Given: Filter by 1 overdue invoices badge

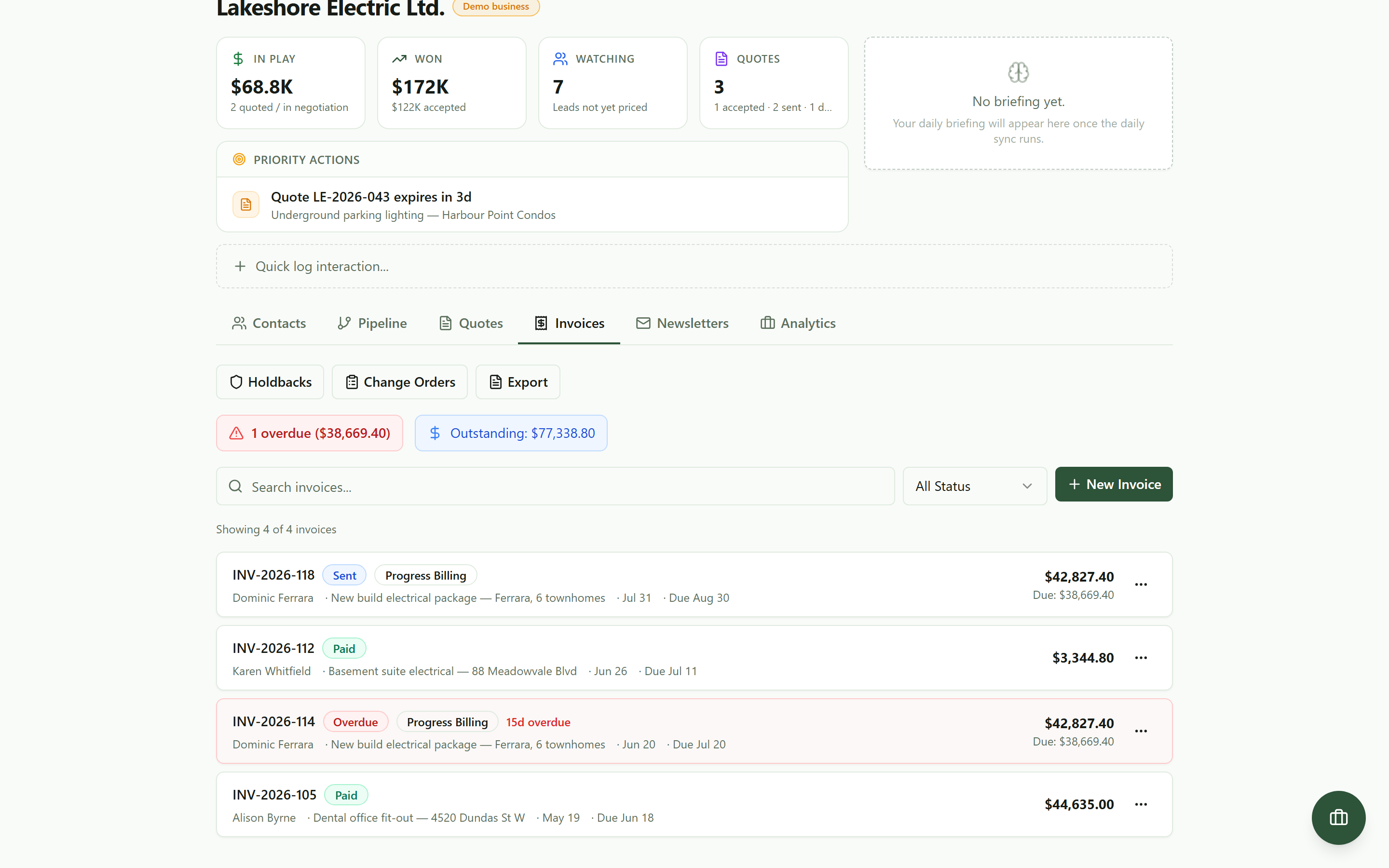Looking at the screenshot, I should coord(309,434).
